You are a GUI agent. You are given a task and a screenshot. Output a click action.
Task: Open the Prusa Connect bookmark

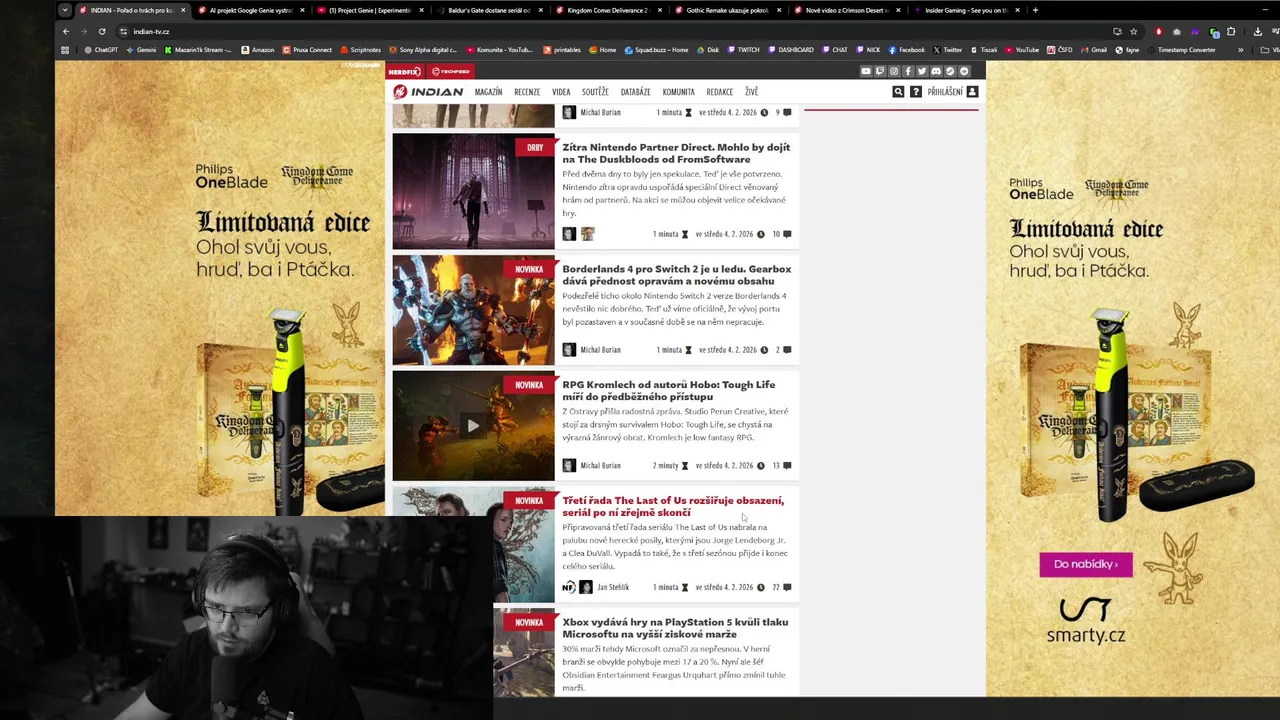tap(307, 50)
